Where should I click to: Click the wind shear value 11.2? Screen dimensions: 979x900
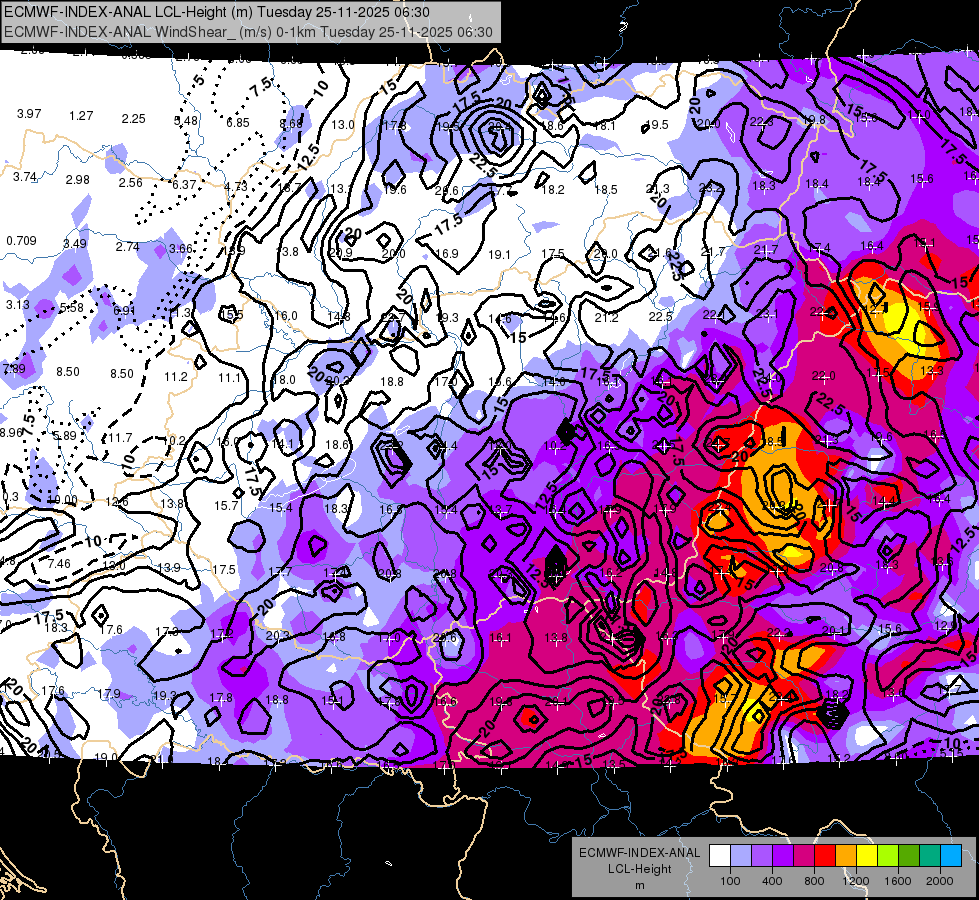(176, 377)
